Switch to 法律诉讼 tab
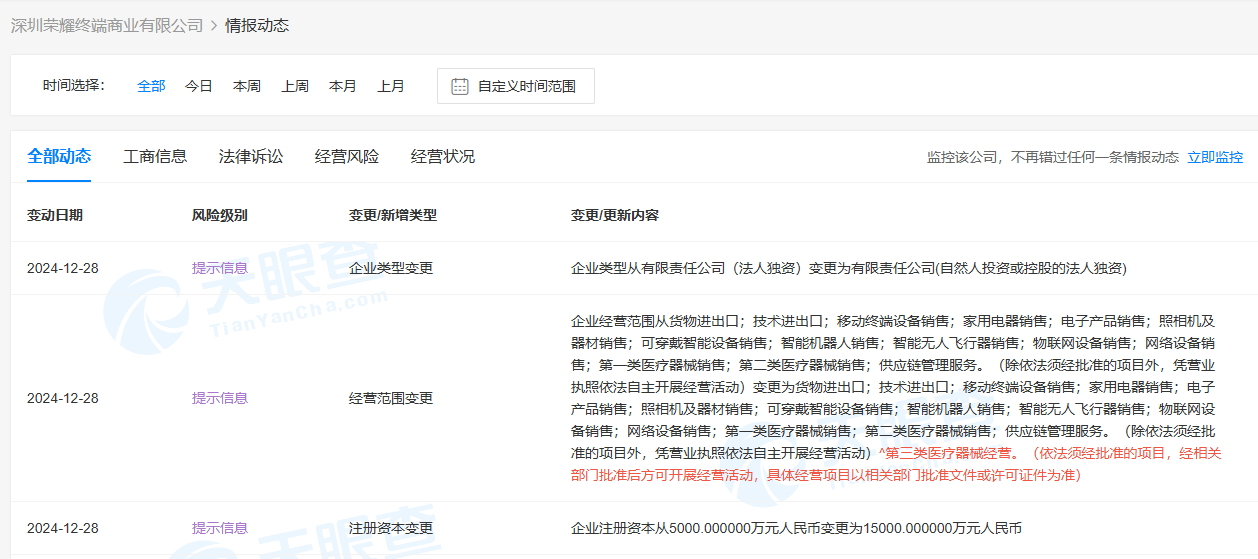This screenshot has height=559, width=1258. [x=251, y=156]
